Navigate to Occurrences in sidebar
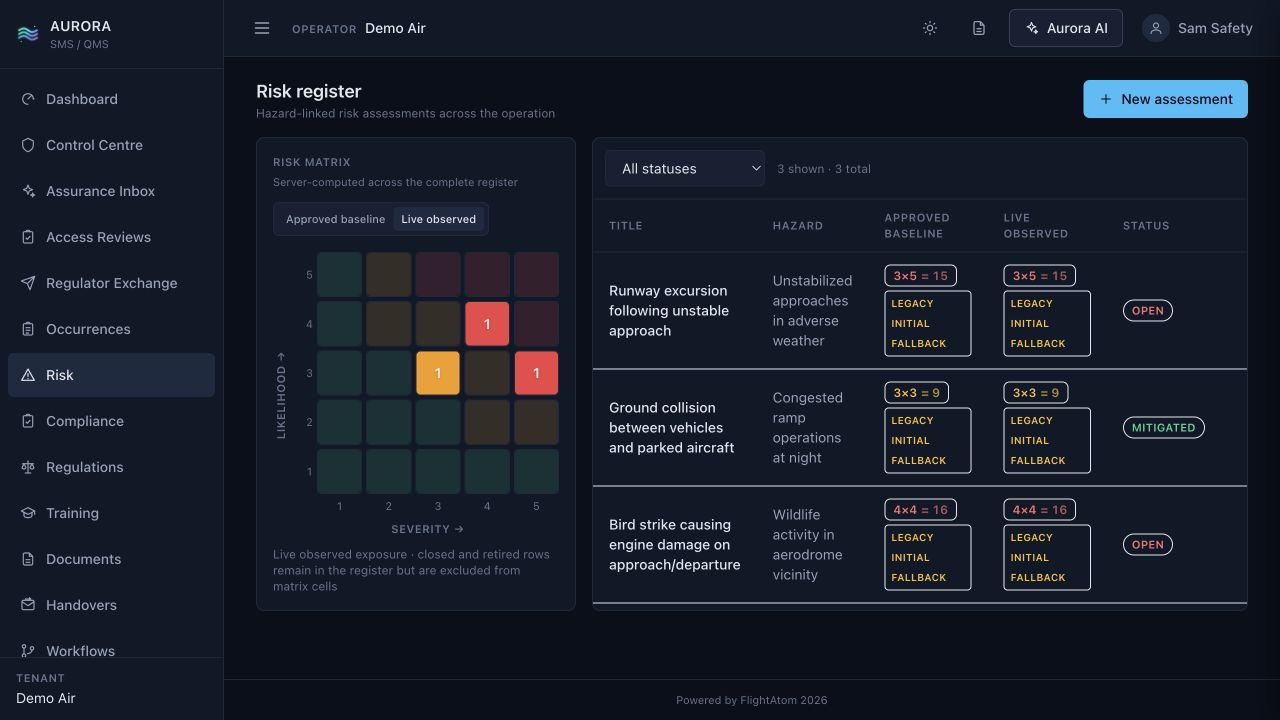The height and width of the screenshot is (720, 1280). (111, 329)
